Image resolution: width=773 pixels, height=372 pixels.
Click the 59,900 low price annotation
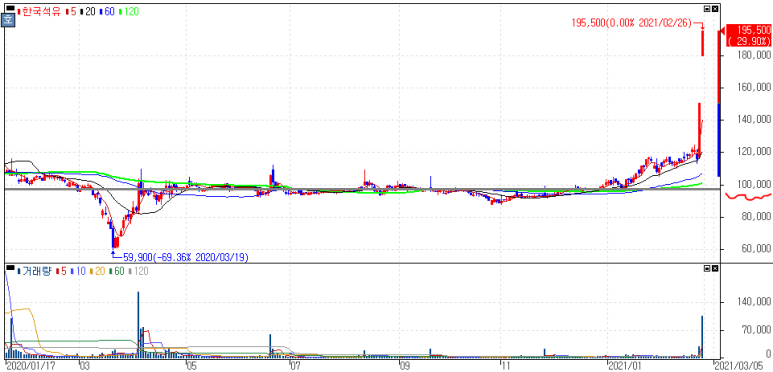pyautogui.click(x=186, y=257)
